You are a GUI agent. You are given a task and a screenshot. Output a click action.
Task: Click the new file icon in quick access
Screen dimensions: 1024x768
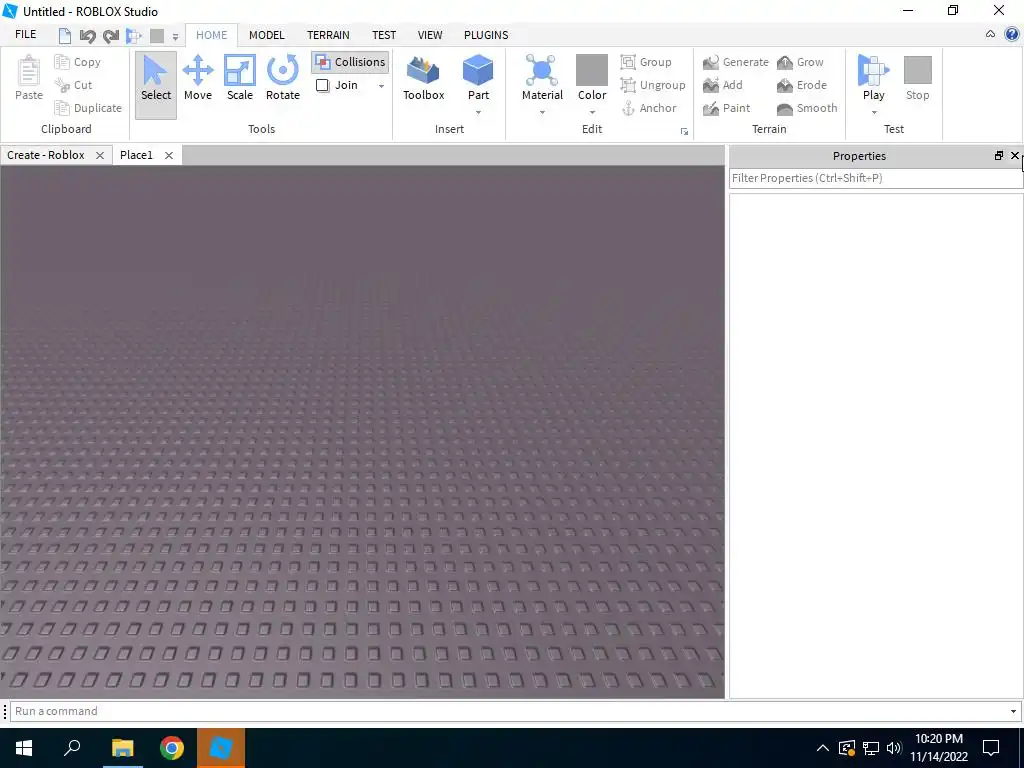(65, 35)
